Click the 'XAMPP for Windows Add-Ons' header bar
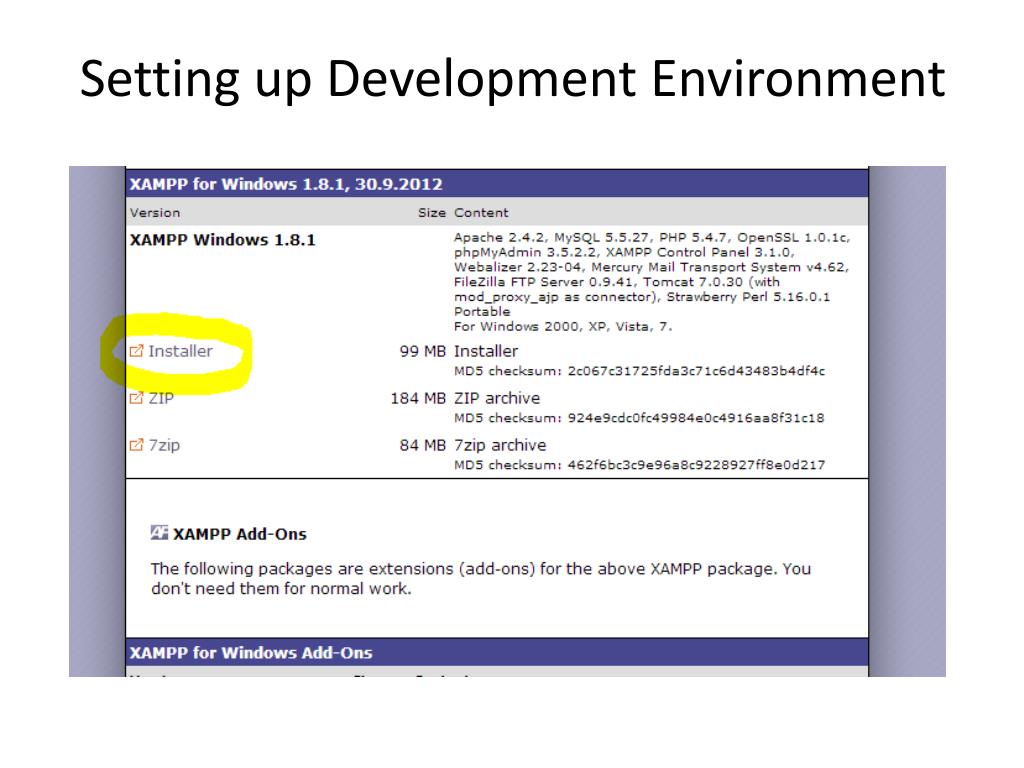The width and height of the screenshot is (1024, 768). [x=497, y=653]
